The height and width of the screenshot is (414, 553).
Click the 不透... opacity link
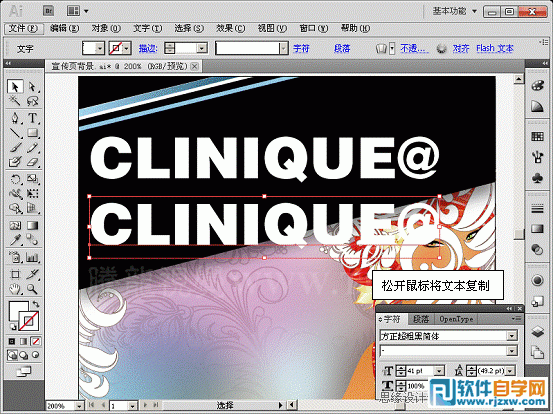tap(414, 48)
